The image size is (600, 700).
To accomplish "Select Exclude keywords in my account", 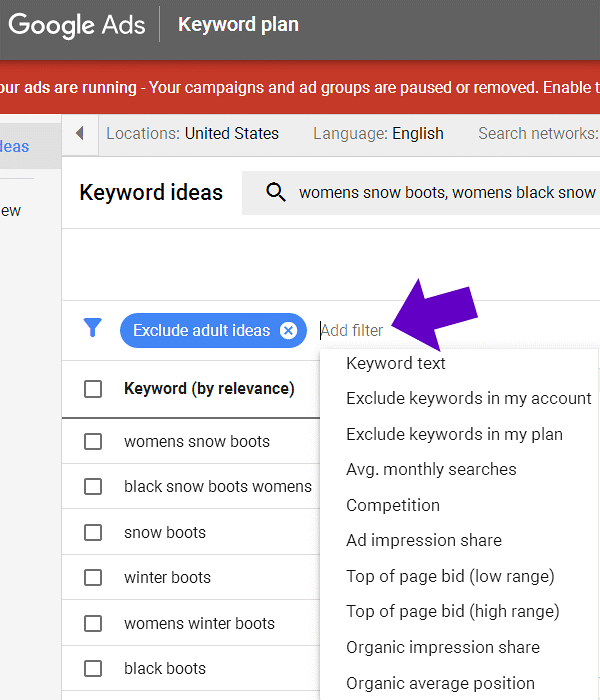I will coord(468,398).
